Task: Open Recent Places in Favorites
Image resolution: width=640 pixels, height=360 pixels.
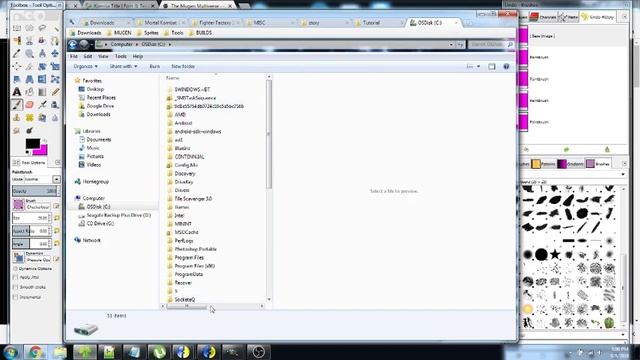Action: 97,98
